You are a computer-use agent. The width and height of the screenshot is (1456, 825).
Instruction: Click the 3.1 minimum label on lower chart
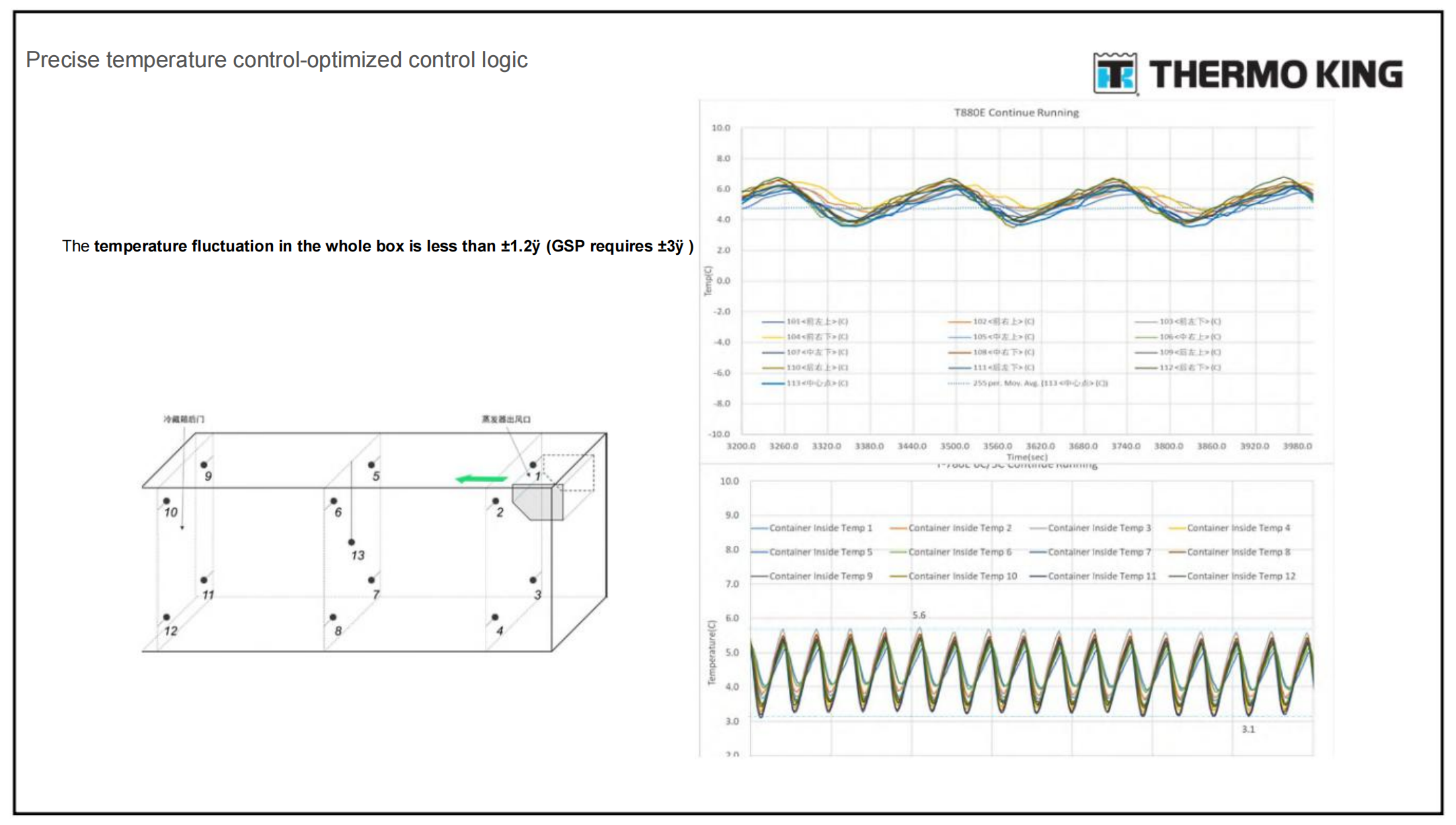(x=1248, y=729)
